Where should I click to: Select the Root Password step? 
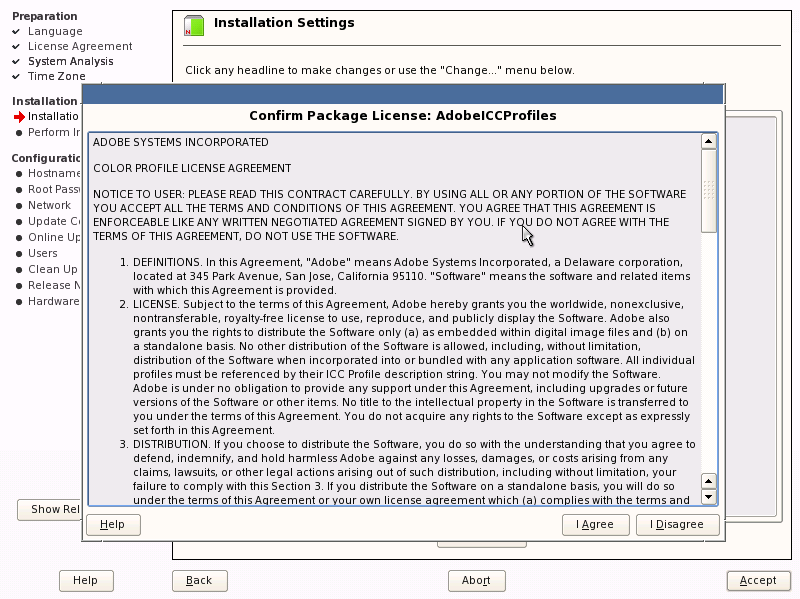click(54, 189)
